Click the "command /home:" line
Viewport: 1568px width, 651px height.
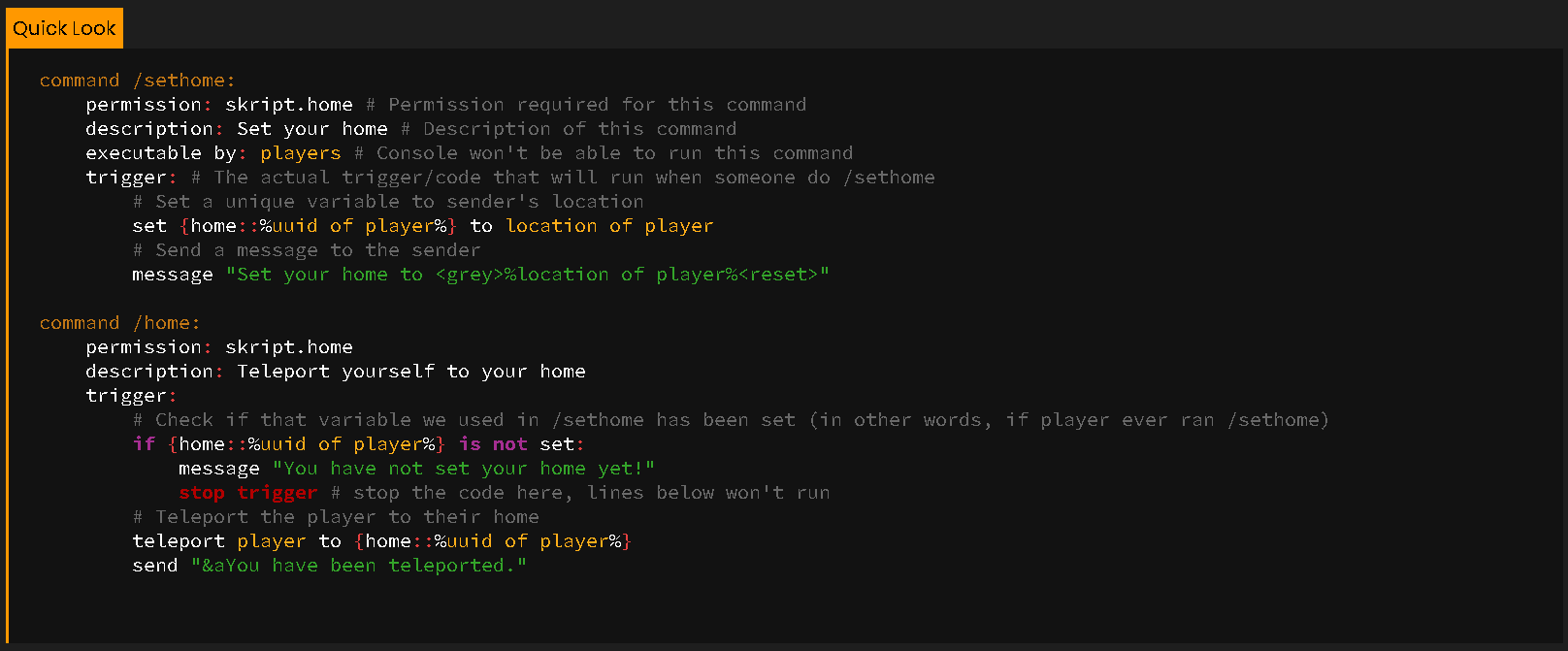point(119,323)
